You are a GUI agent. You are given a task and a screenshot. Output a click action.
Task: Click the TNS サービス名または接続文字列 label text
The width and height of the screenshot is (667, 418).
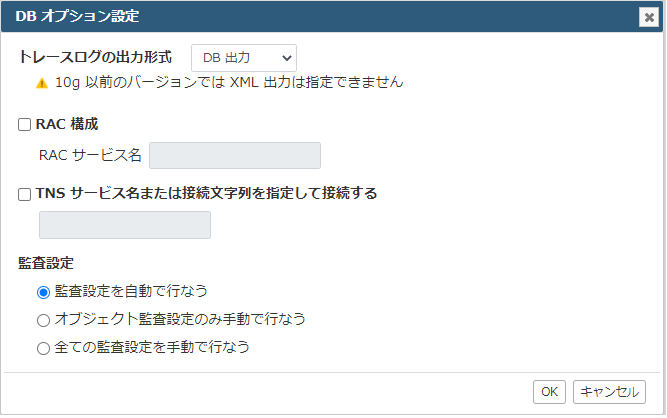click(206, 193)
